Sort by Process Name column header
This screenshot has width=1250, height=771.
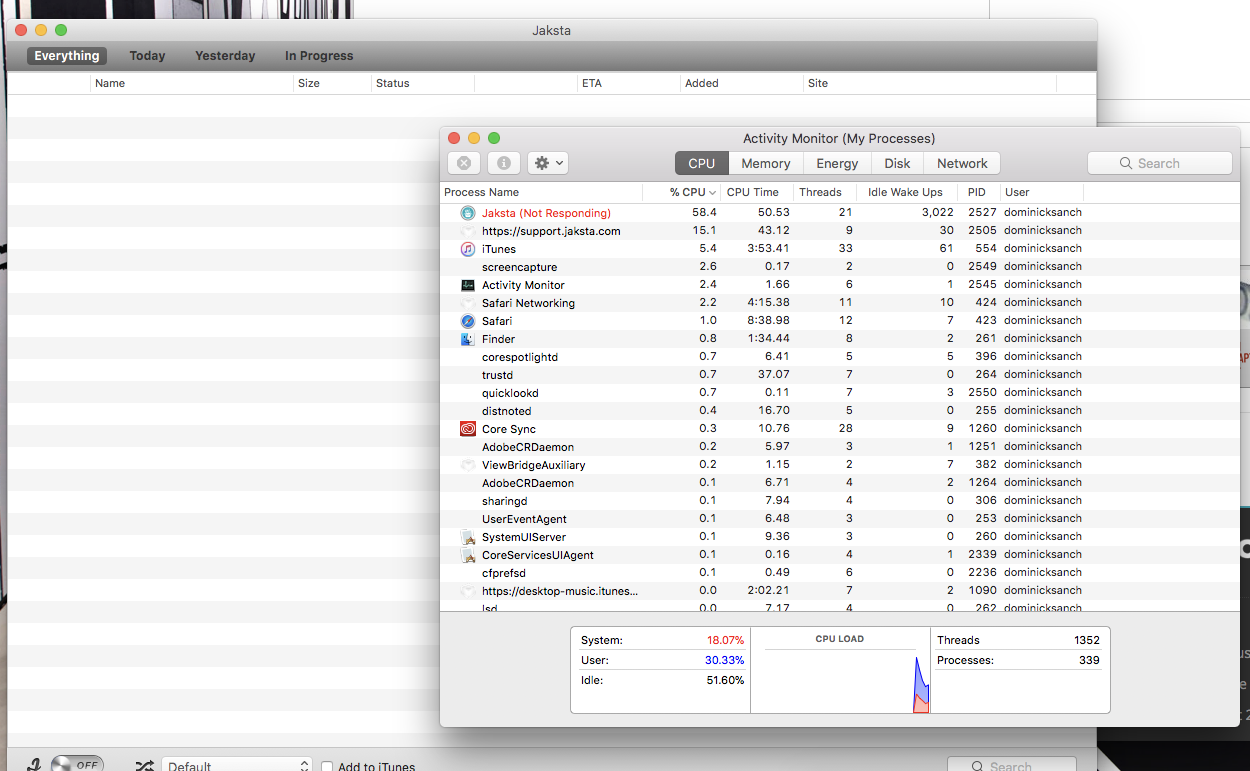(x=541, y=192)
